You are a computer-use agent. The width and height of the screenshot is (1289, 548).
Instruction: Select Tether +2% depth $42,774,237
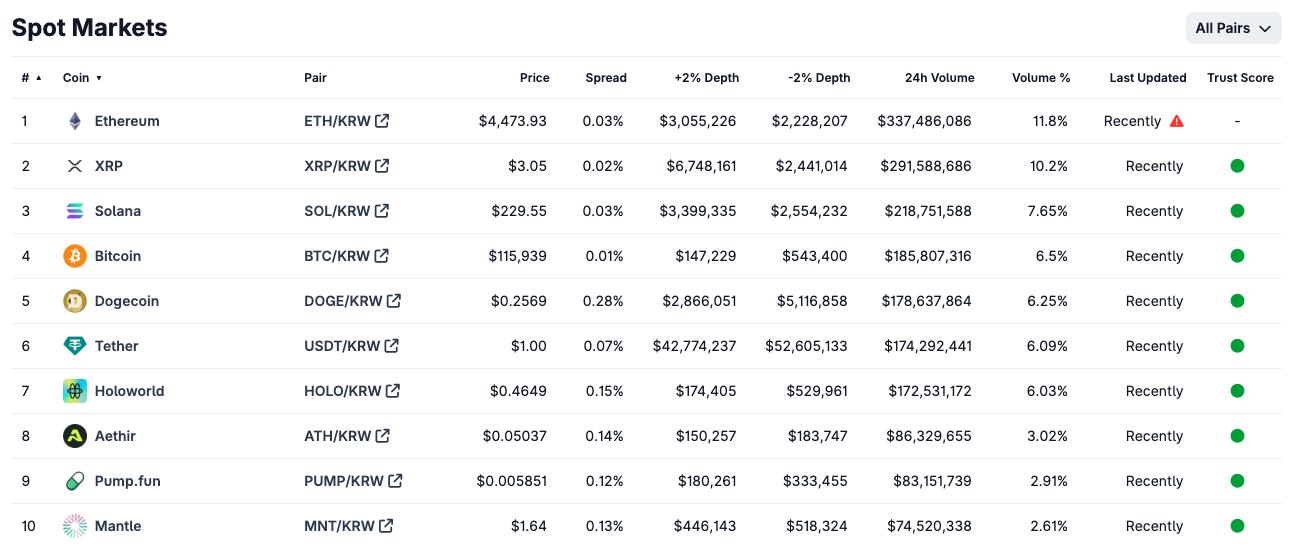pos(694,346)
